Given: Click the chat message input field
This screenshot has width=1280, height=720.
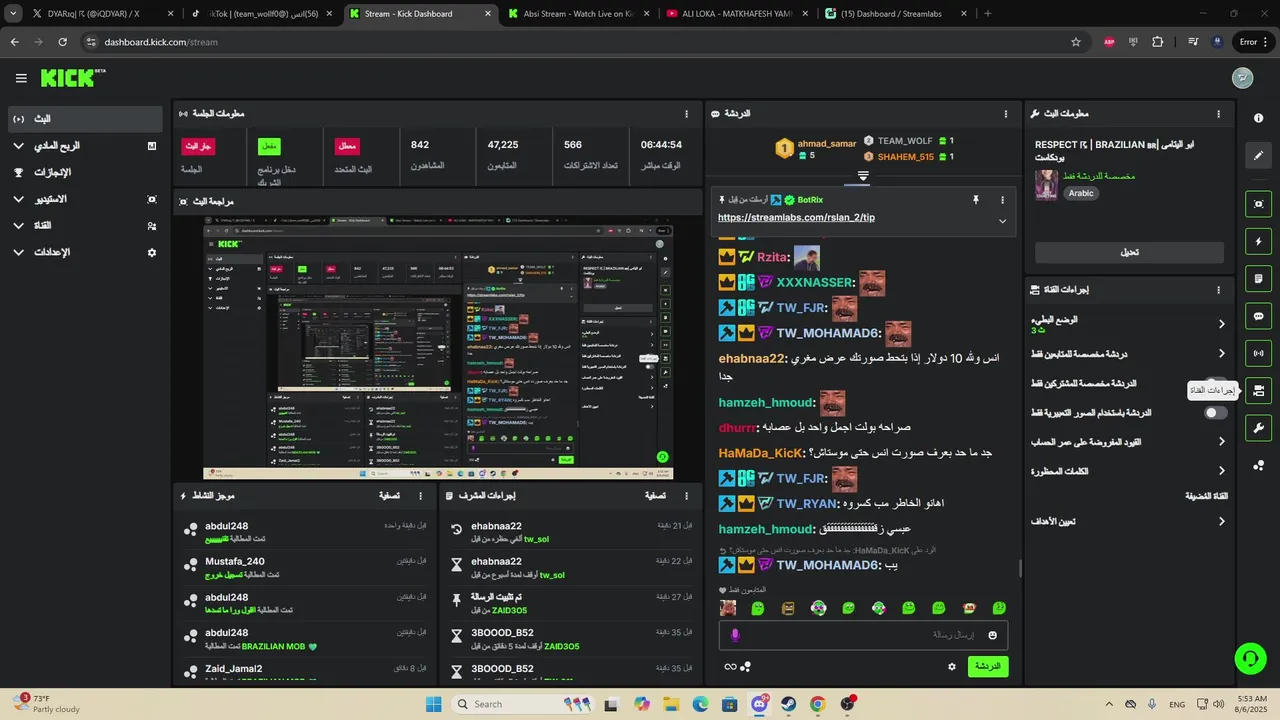Looking at the screenshot, I should pos(863,635).
